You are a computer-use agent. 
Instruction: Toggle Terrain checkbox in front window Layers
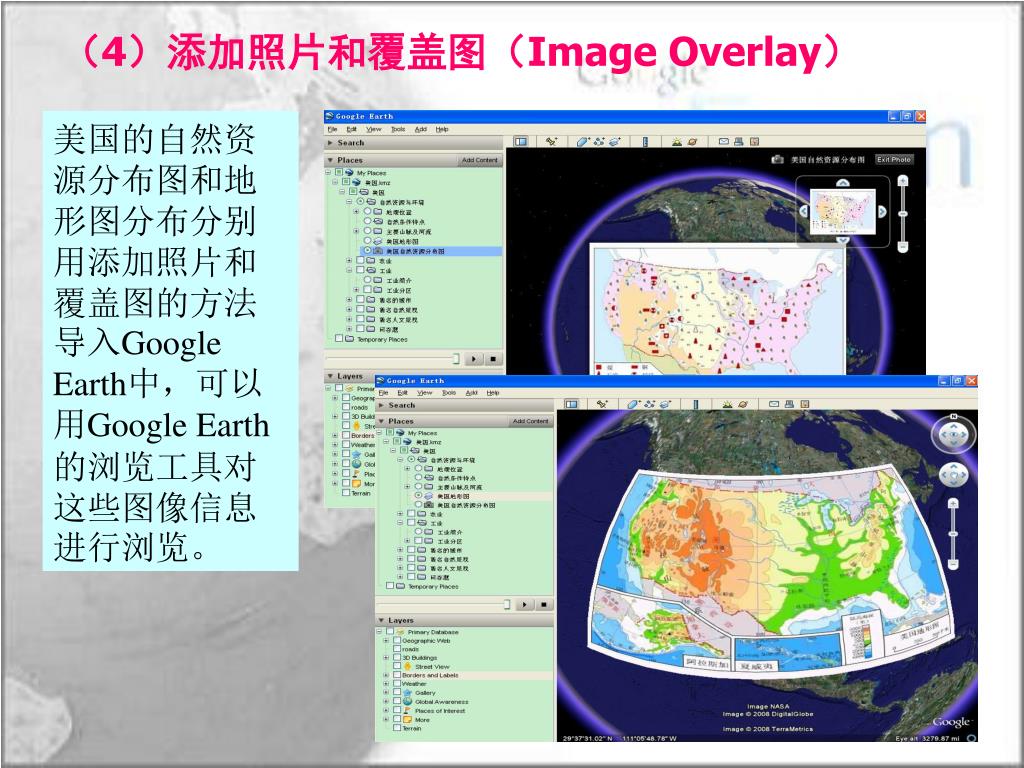point(396,728)
